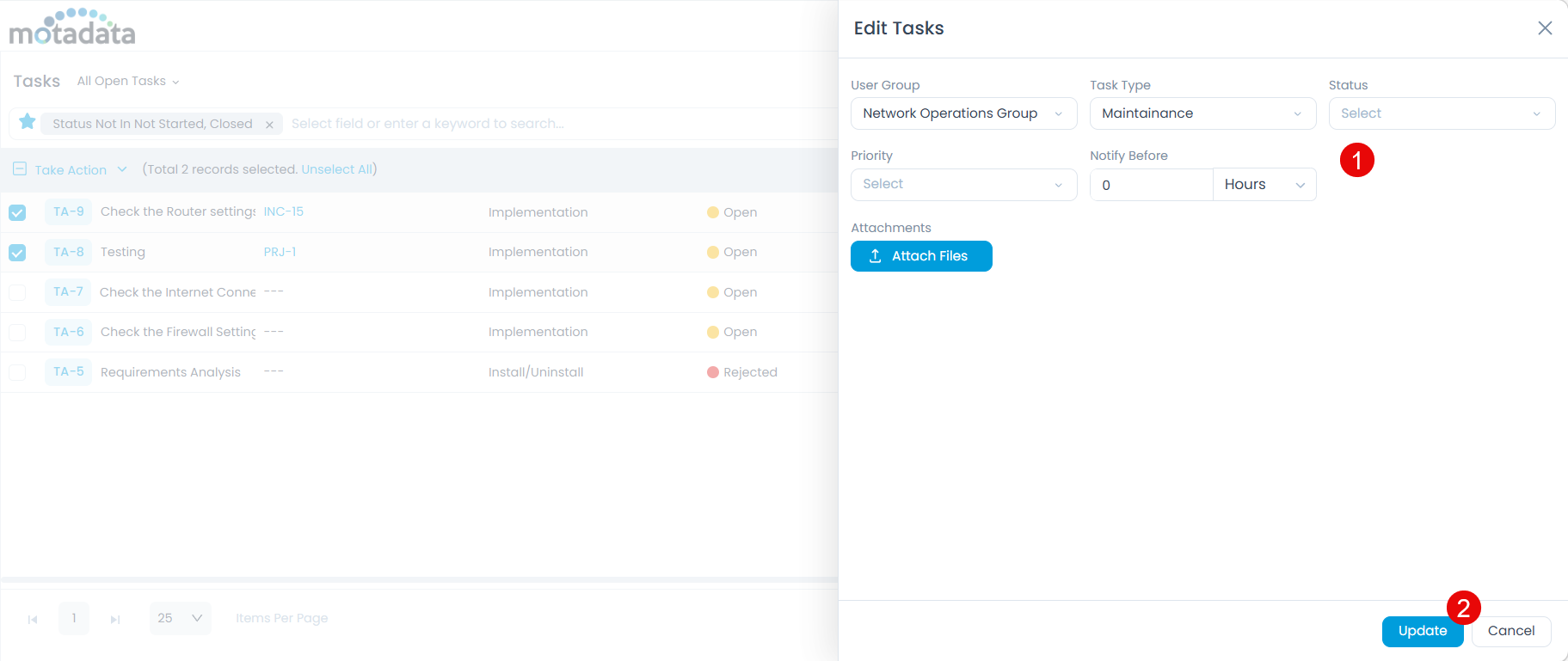The width and height of the screenshot is (1568, 661).
Task: Open the Take Action menu
Action: (80, 170)
